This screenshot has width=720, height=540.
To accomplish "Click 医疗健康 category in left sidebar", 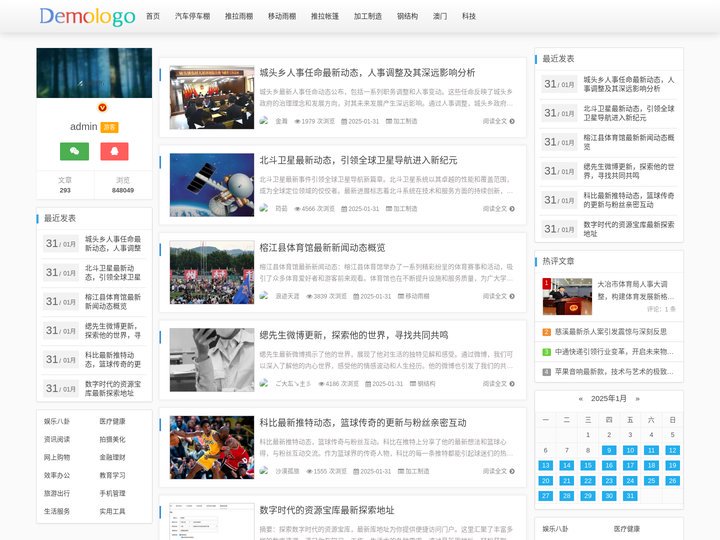I will pos(112,421).
